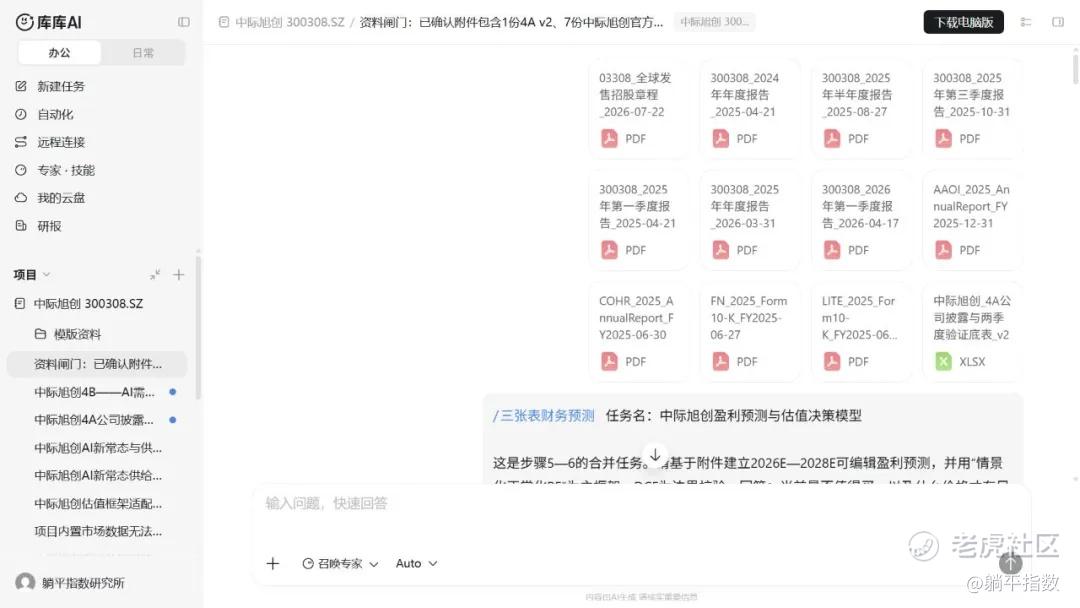Image resolution: width=1080 pixels, height=608 pixels.
Task: Open 远程连接 in the sidebar
Action: coord(61,142)
